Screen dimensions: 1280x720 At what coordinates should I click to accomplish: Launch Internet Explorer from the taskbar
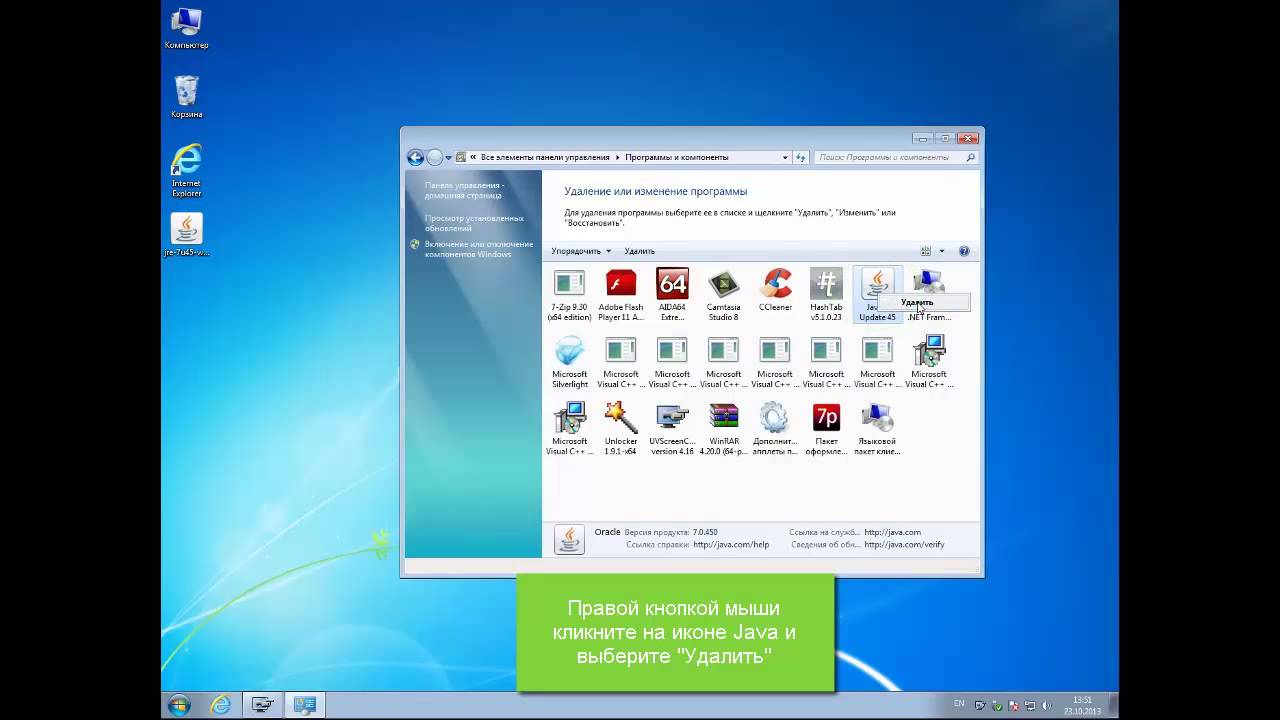(x=221, y=705)
